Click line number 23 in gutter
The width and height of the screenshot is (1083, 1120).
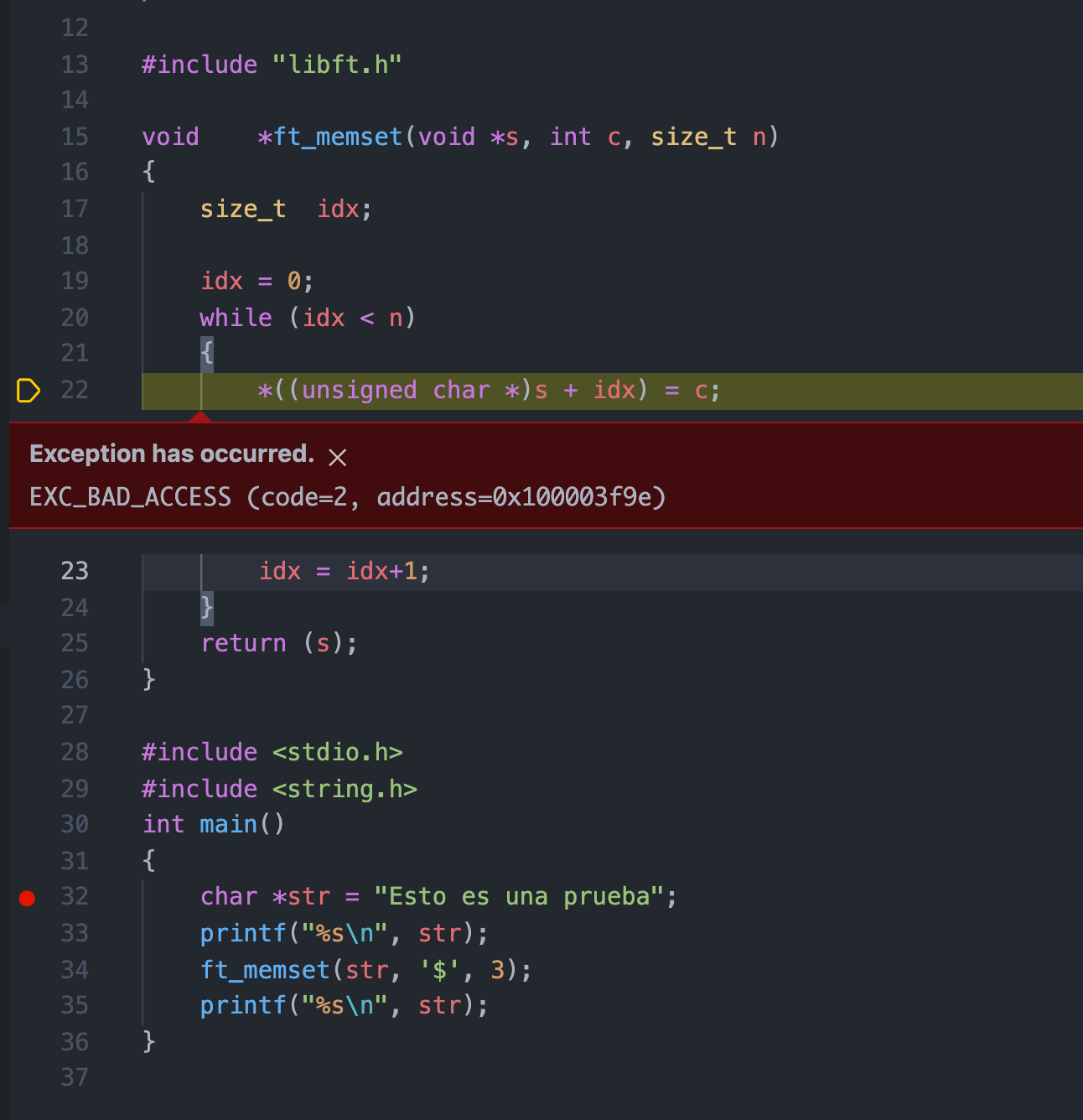[75, 571]
